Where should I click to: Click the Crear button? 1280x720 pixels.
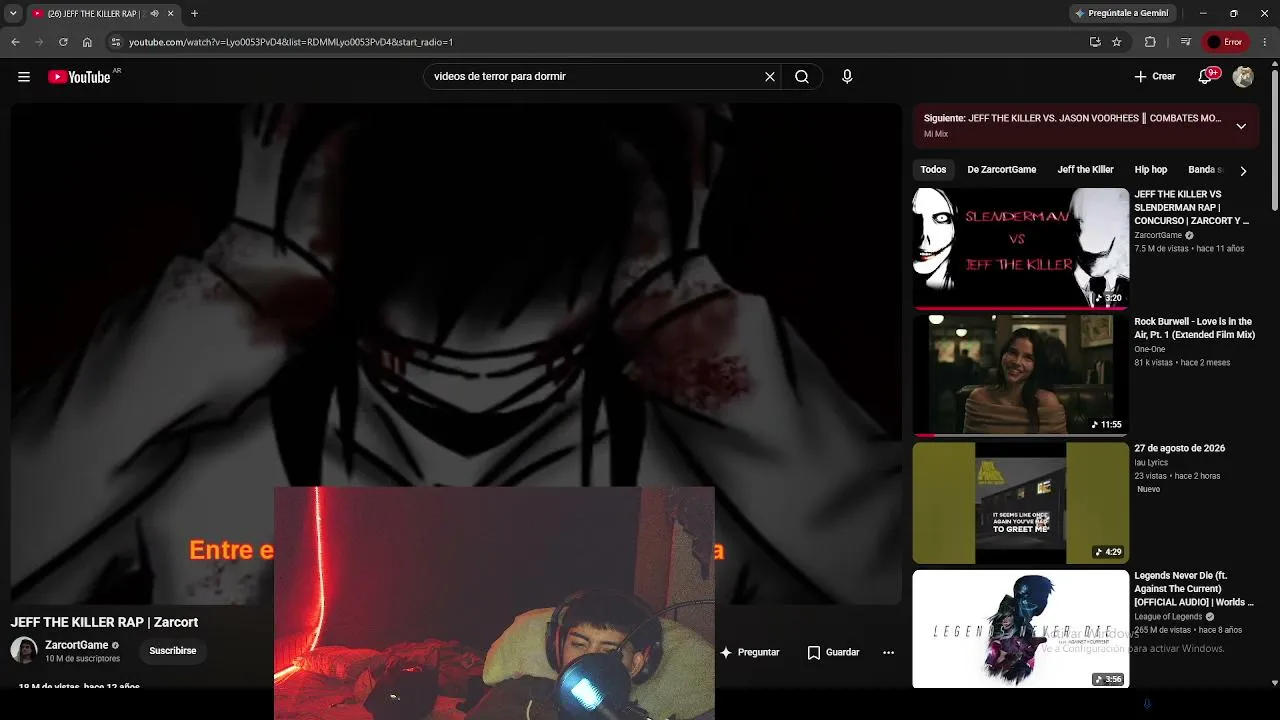coord(1155,77)
